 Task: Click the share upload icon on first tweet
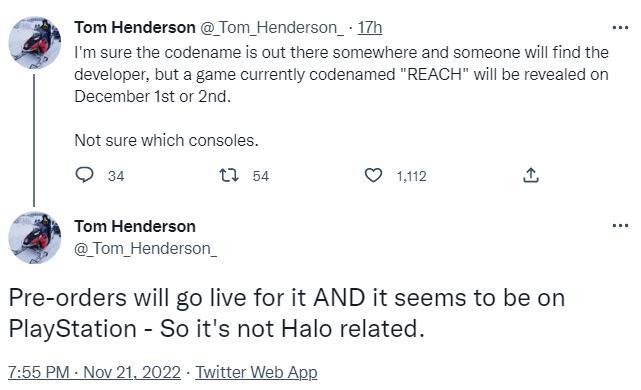[531, 175]
